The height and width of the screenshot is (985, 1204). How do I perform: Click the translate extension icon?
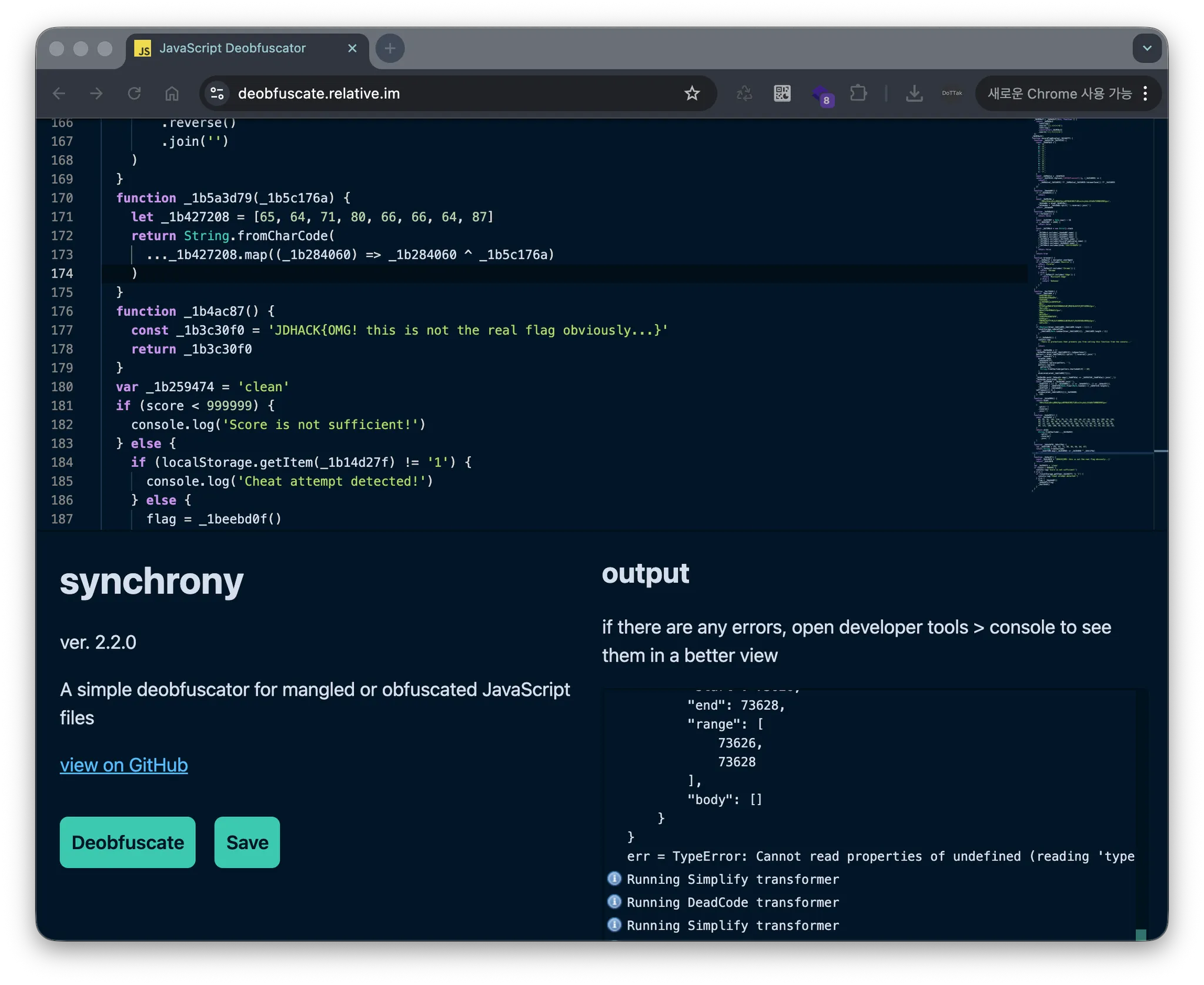[x=744, y=94]
